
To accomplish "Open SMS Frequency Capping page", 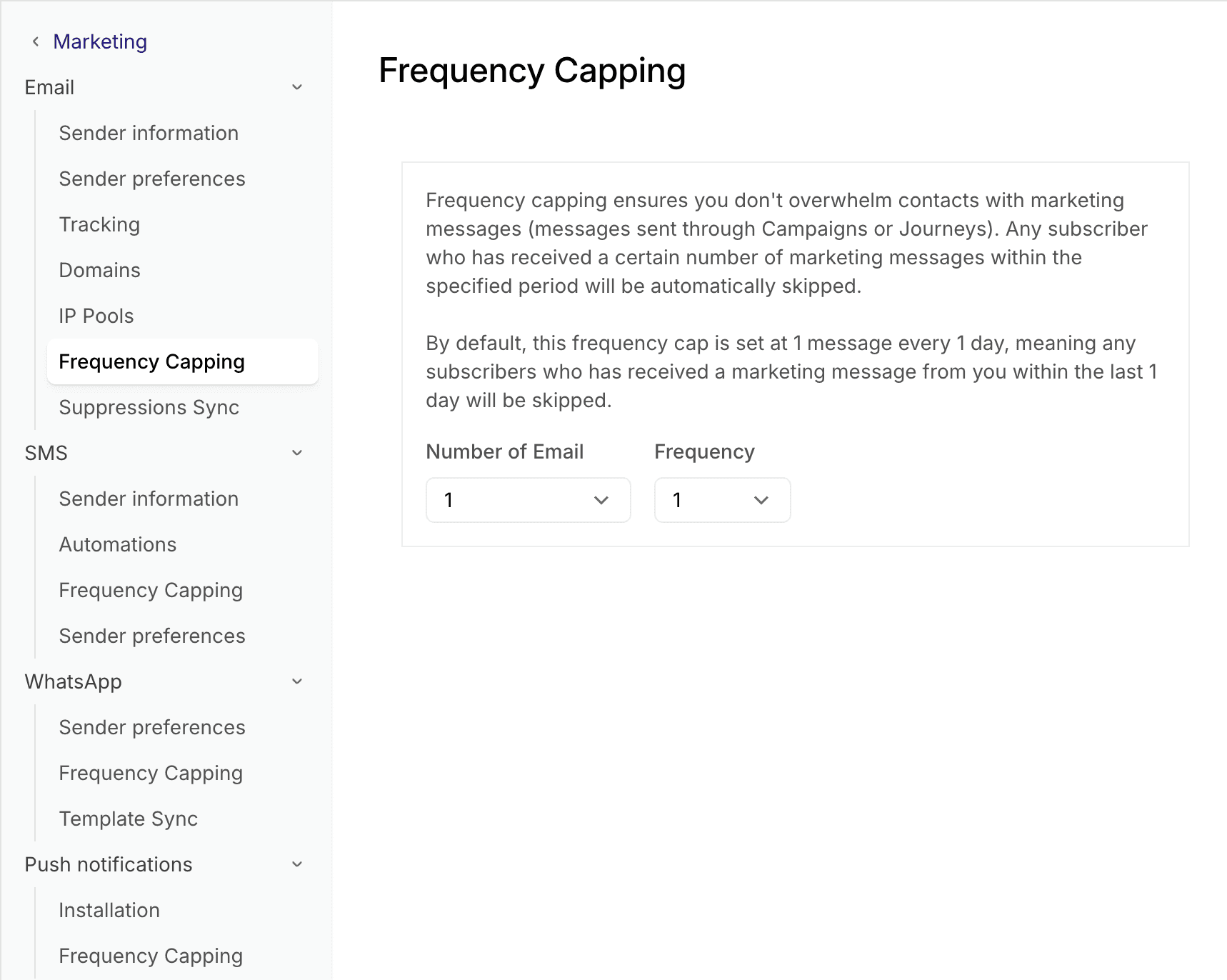I will [151, 591].
